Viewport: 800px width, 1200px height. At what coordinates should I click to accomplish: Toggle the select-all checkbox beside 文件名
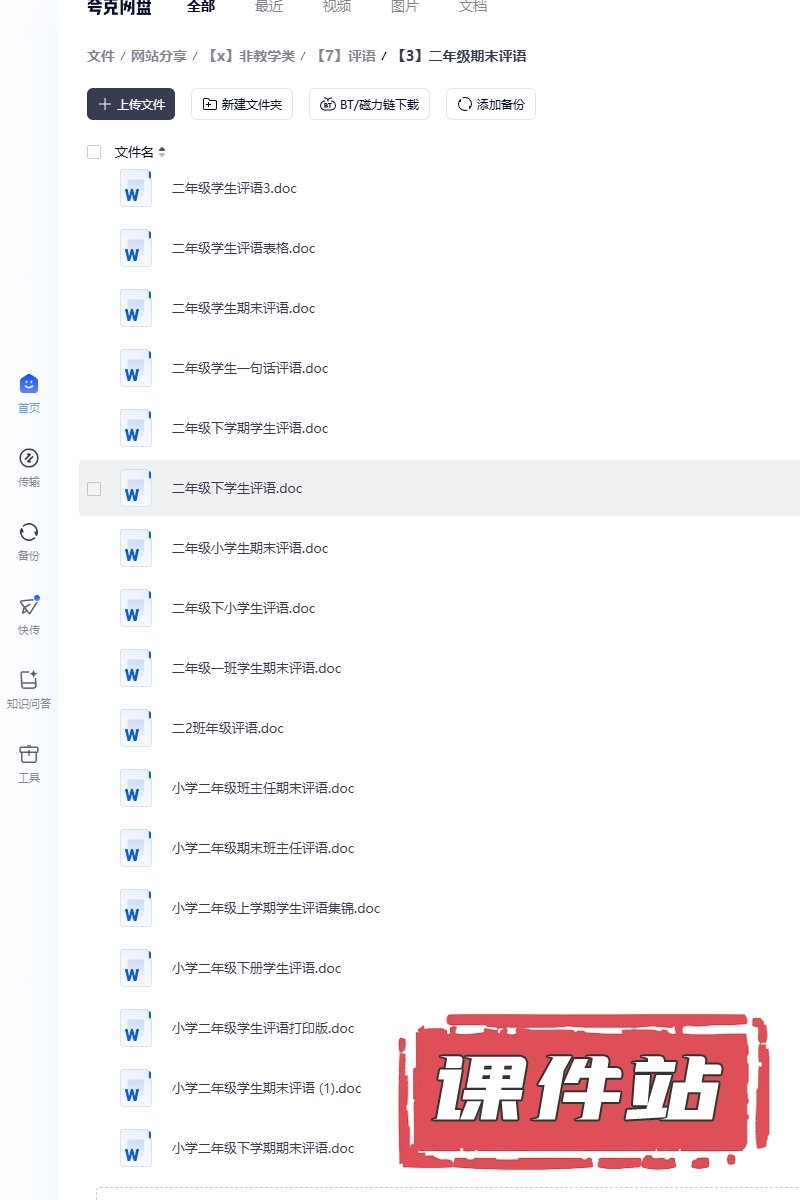click(94, 152)
